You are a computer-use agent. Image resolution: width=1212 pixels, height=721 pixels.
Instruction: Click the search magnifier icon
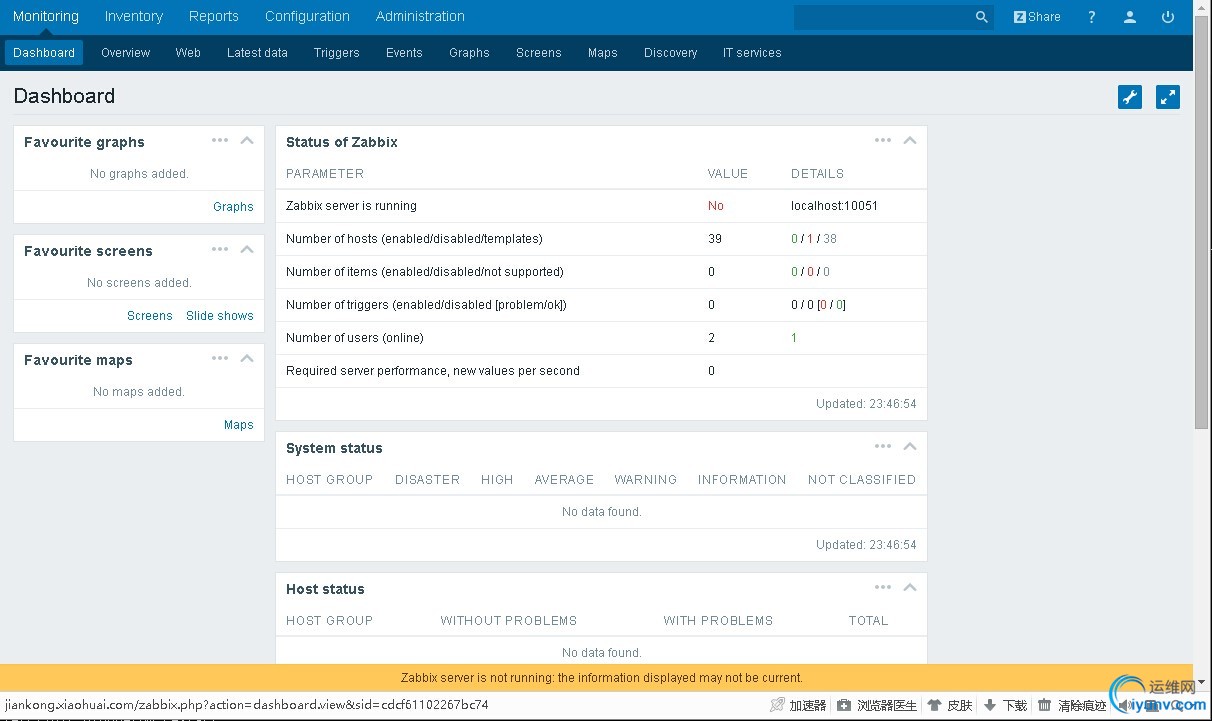981,17
